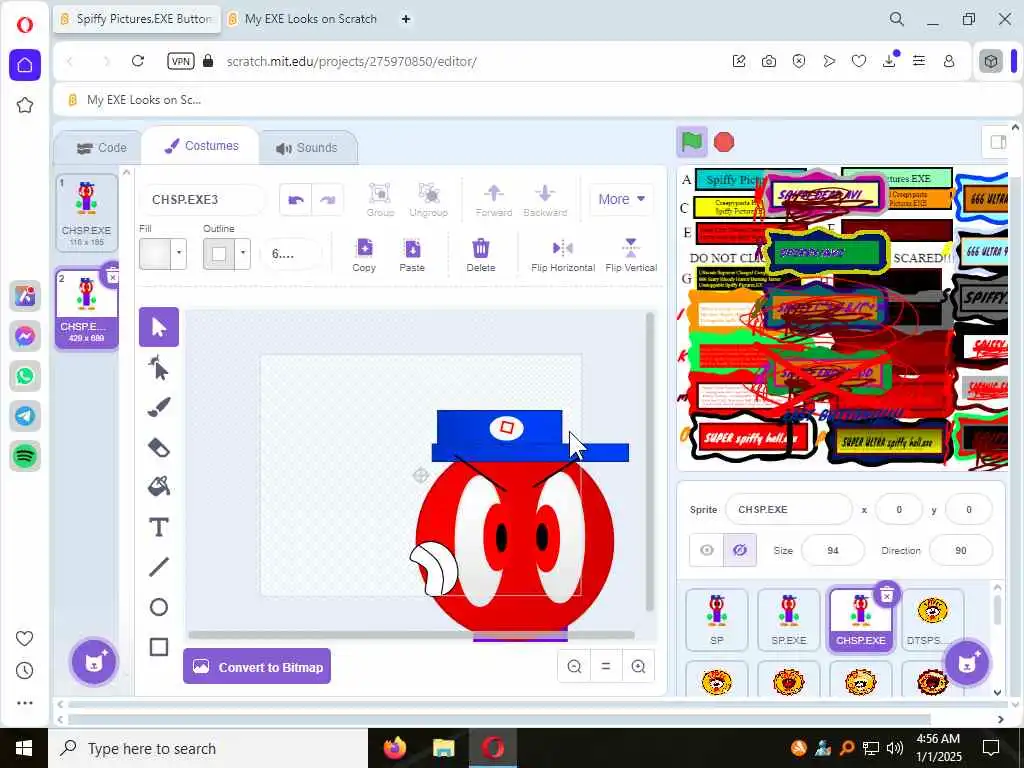The width and height of the screenshot is (1024, 768).
Task: Delete the CHSP.EXE sprite with trash icon
Action: pyautogui.click(x=886, y=595)
